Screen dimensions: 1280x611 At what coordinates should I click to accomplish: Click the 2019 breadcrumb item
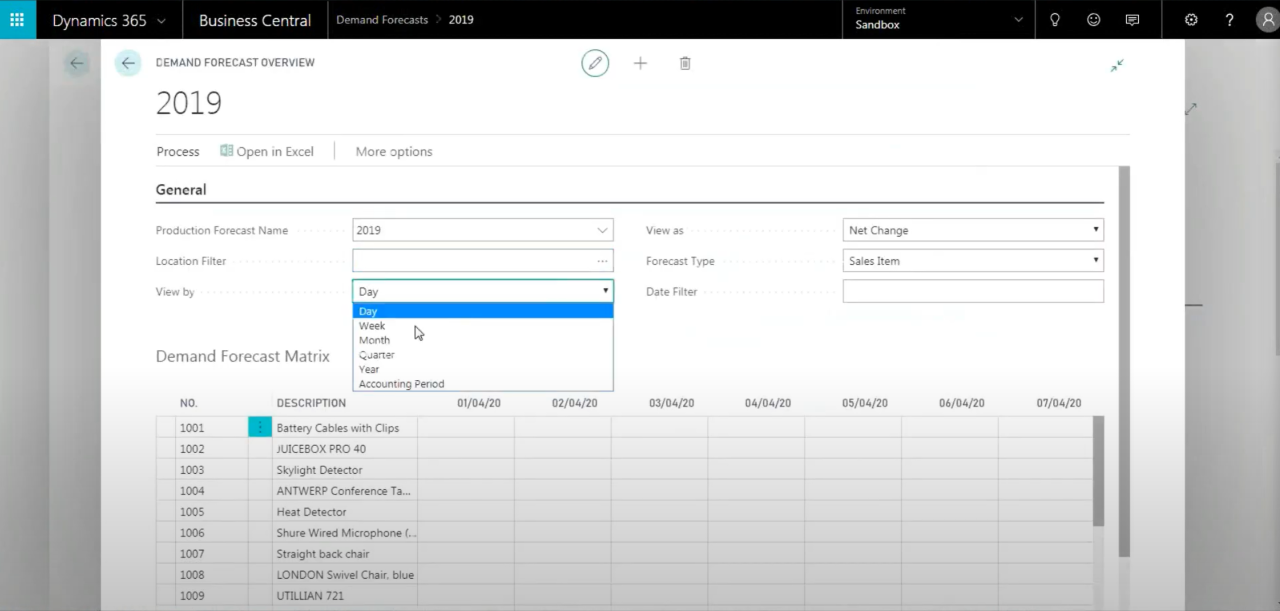click(461, 19)
